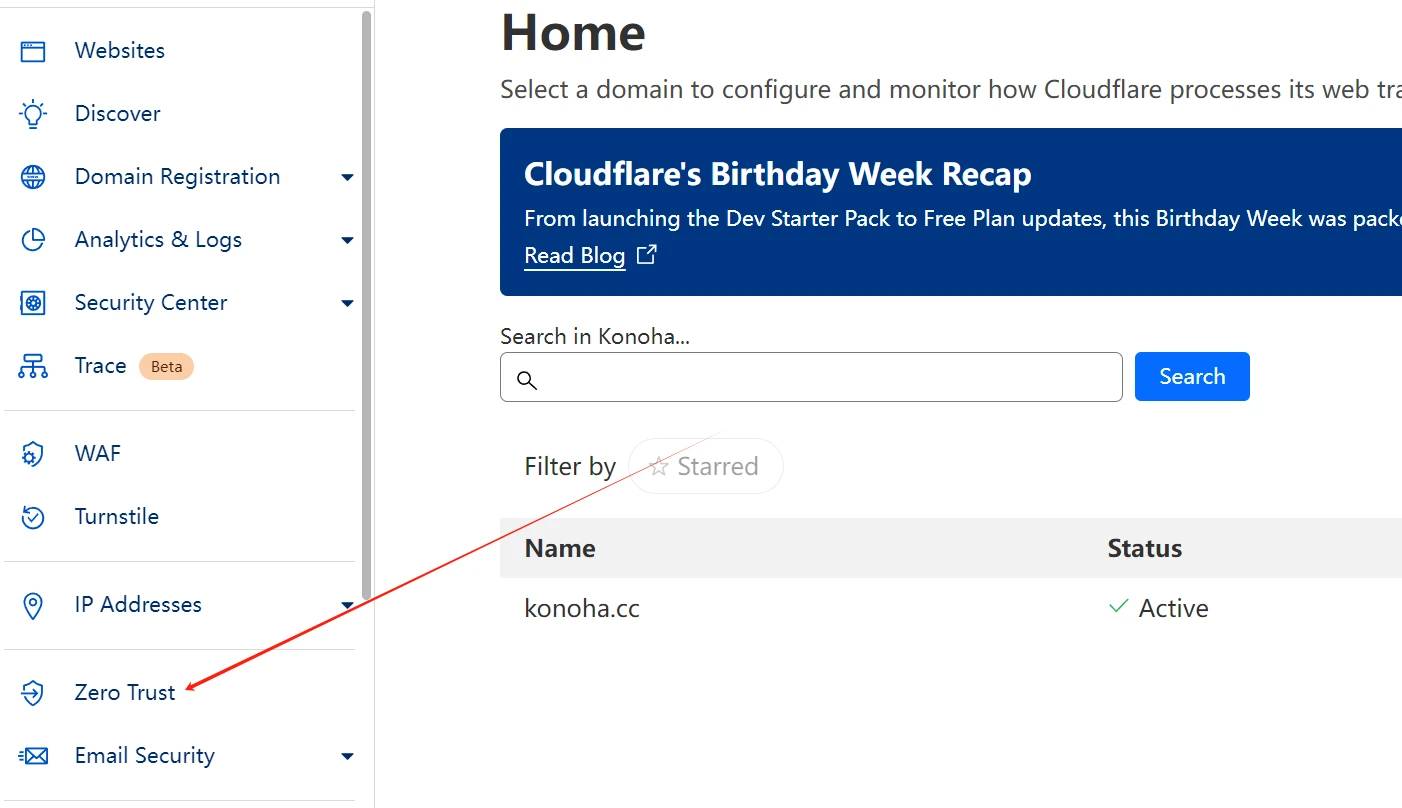Click the Email Security envelope icon

tap(33, 756)
